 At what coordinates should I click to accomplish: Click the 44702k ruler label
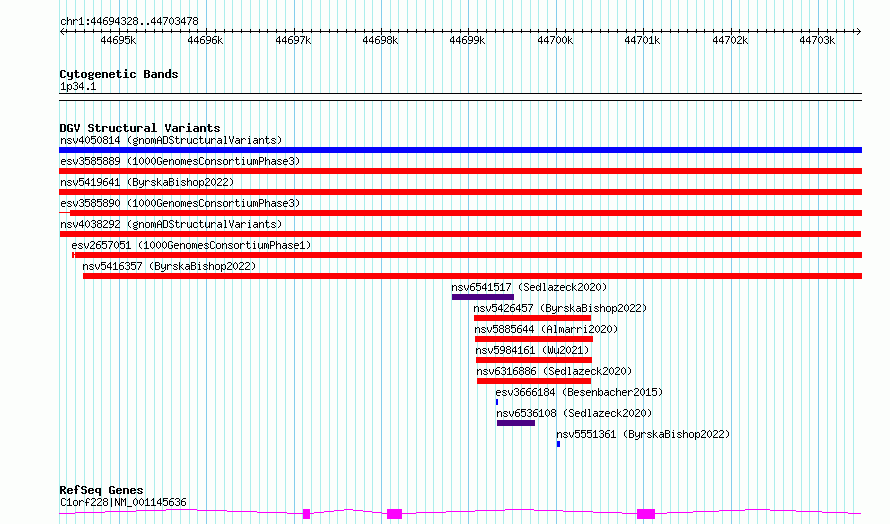click(x=730, y=40)
